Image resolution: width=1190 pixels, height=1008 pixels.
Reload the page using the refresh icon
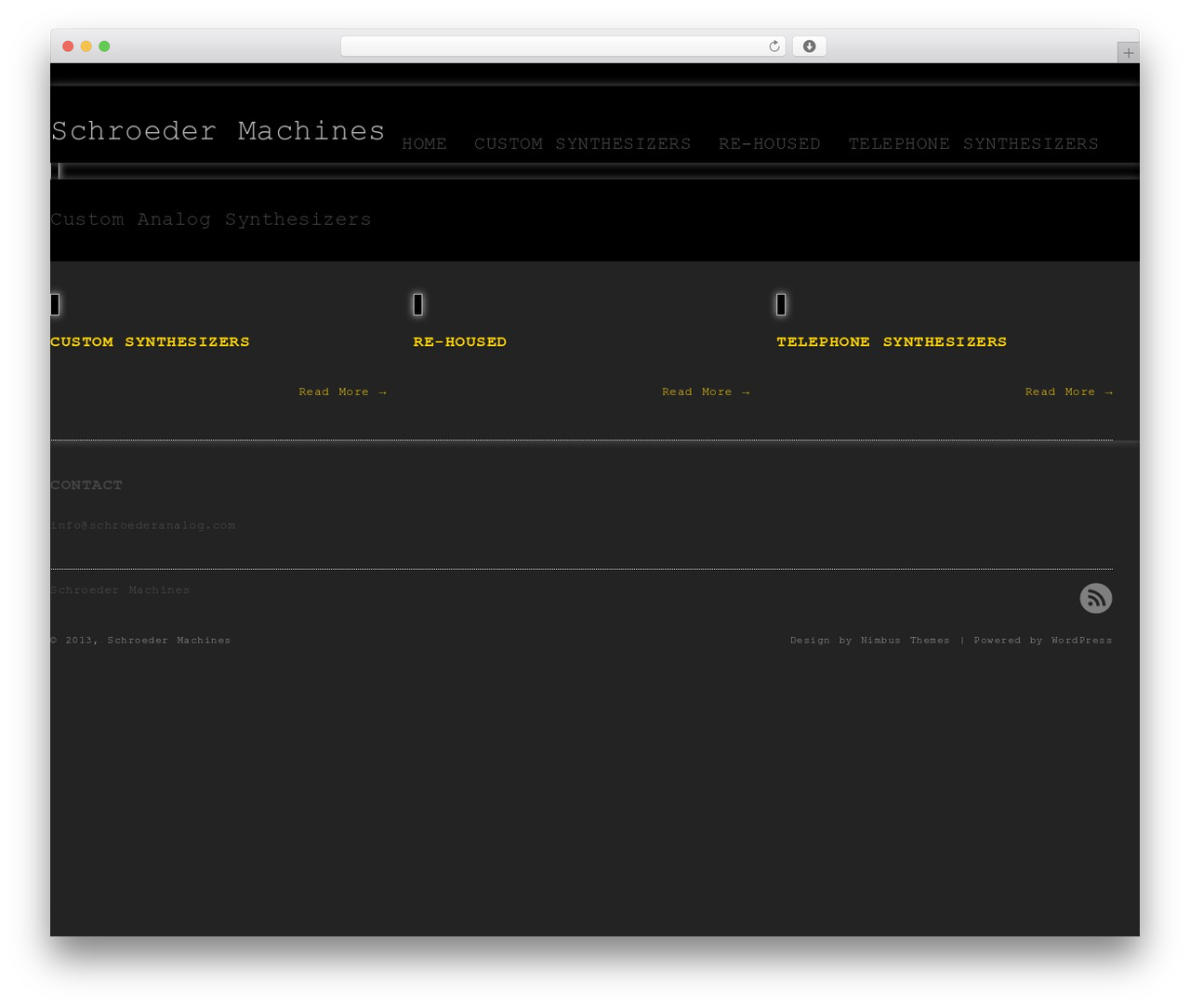click(x=773, y=46)
